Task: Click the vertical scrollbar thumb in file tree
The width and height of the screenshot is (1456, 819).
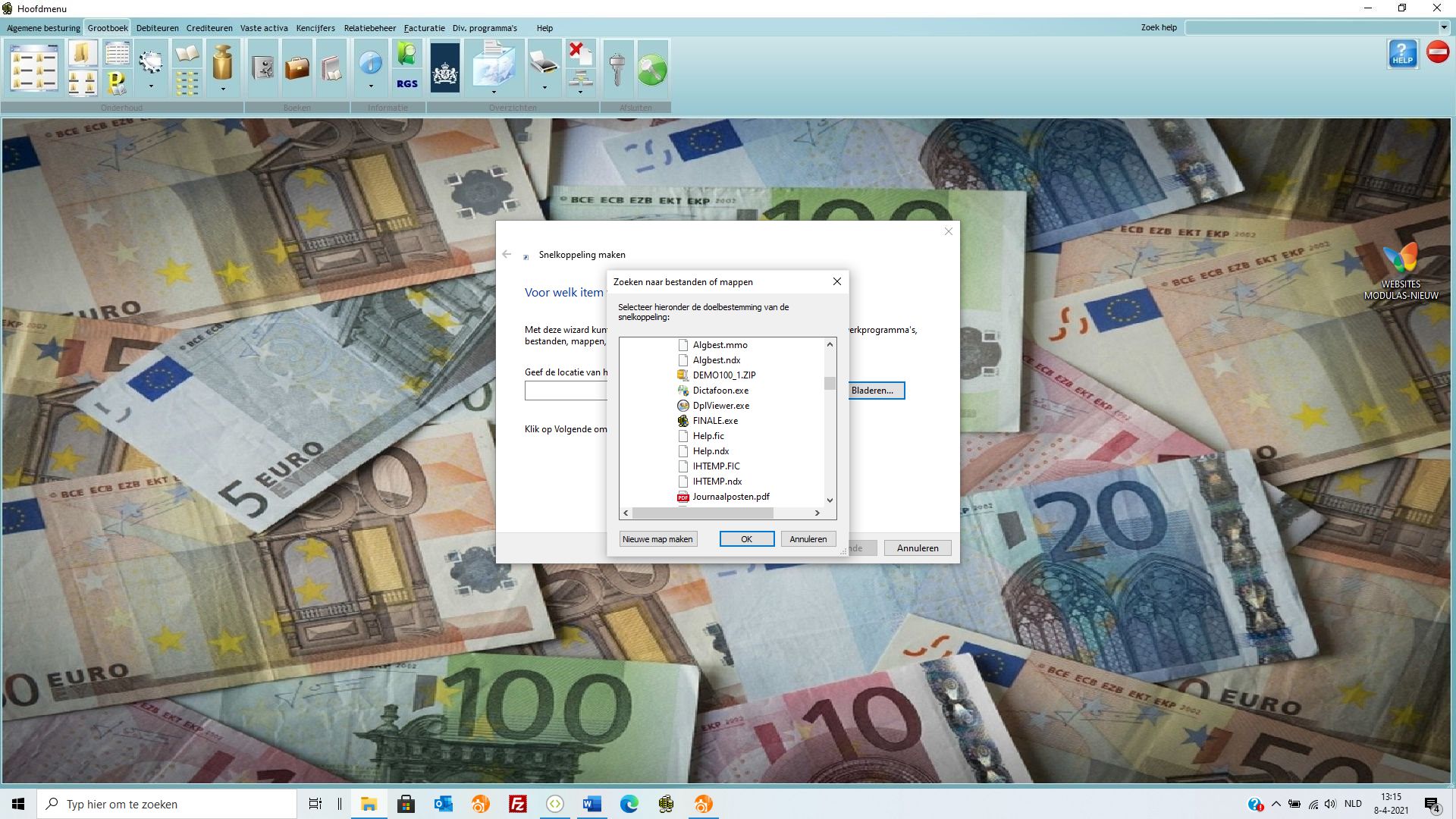Action: tap(830, 383)
